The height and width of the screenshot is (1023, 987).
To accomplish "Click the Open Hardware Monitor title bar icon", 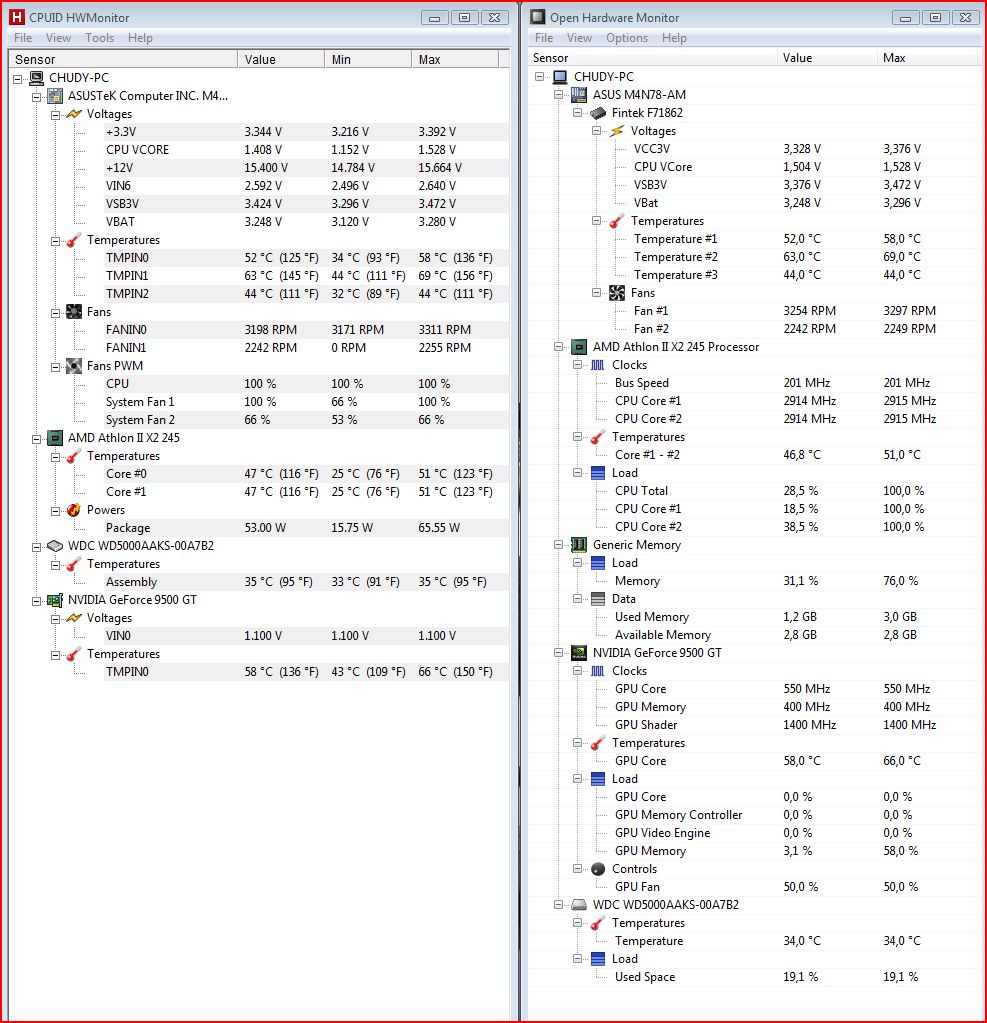I will tap(538, 18).
